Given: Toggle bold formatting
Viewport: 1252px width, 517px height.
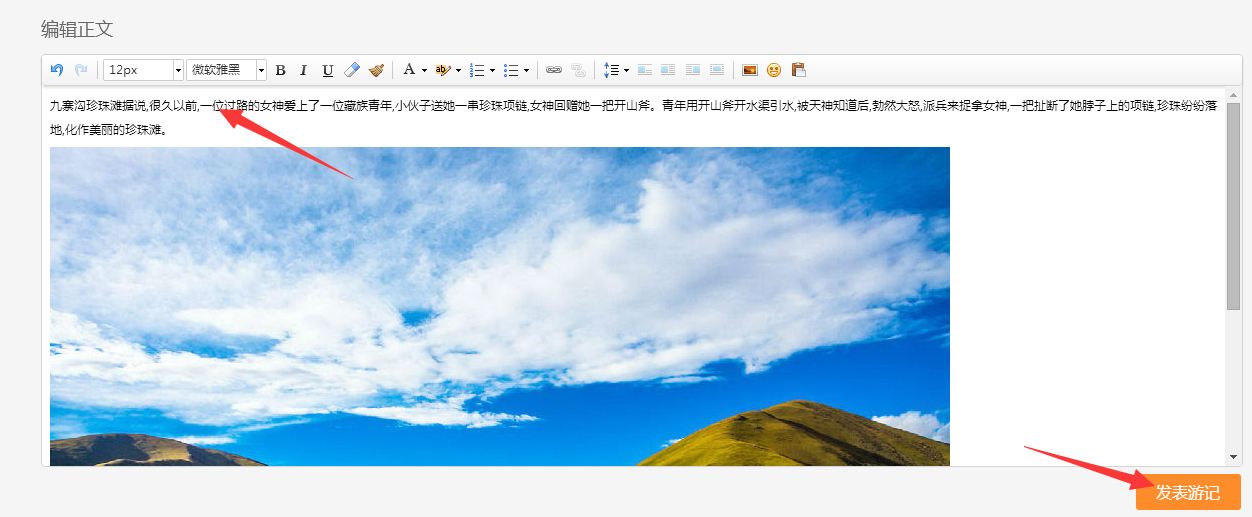Looking at the screenshot, I should pyautogui.click(x=280, y=70).
